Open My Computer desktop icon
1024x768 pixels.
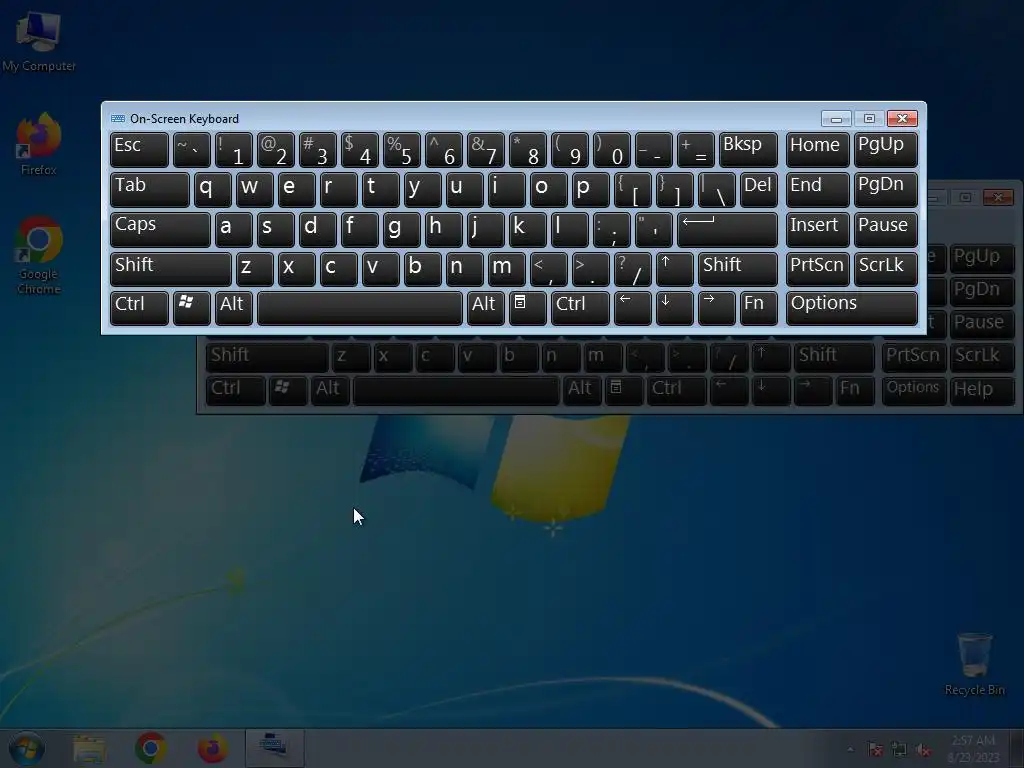(x=39, y=42)
